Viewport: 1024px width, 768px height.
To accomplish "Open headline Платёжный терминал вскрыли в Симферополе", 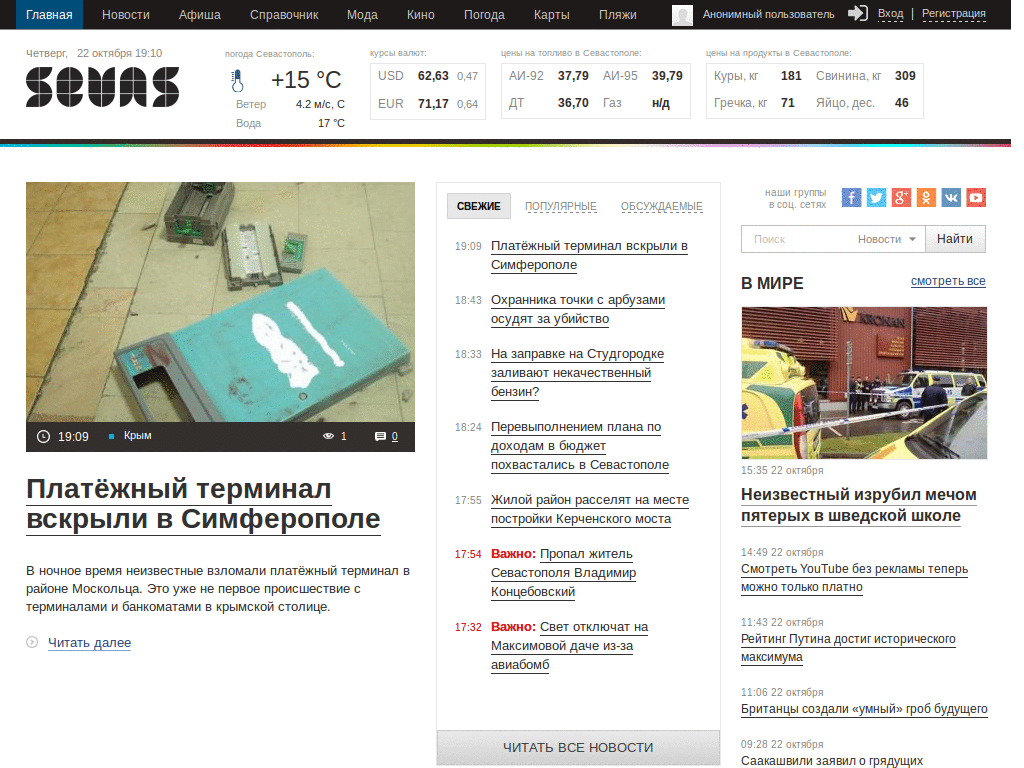I will point(203,504).
